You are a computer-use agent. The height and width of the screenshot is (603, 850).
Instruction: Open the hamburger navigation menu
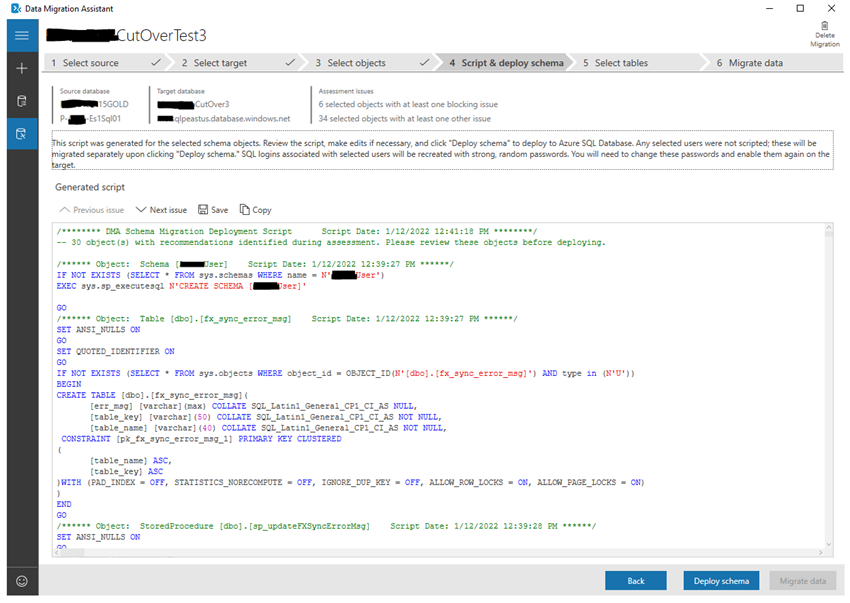(21, 35)
